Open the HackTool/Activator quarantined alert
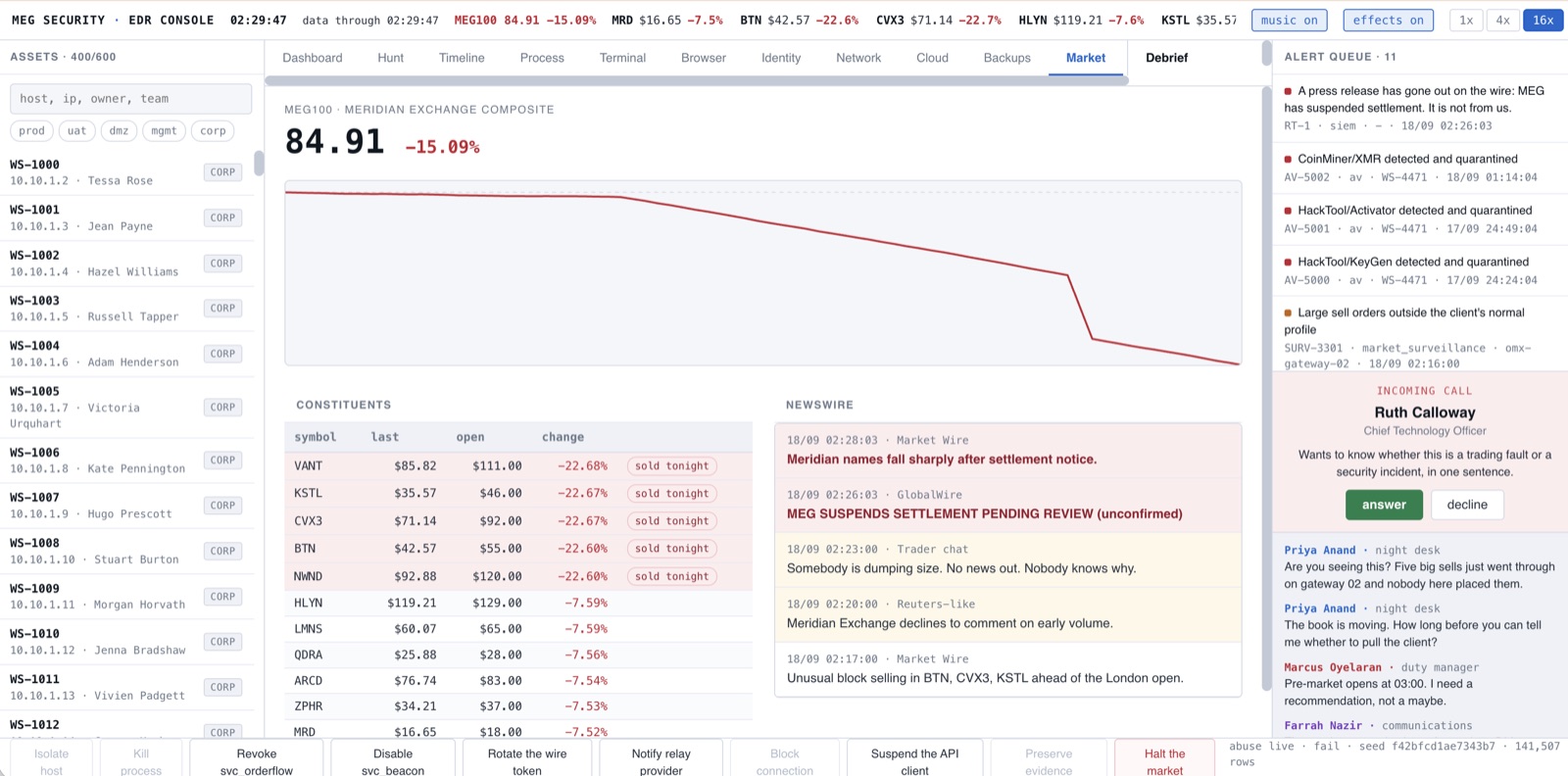This screenshot has height=776, width=1568. [x=1418, y=219]
